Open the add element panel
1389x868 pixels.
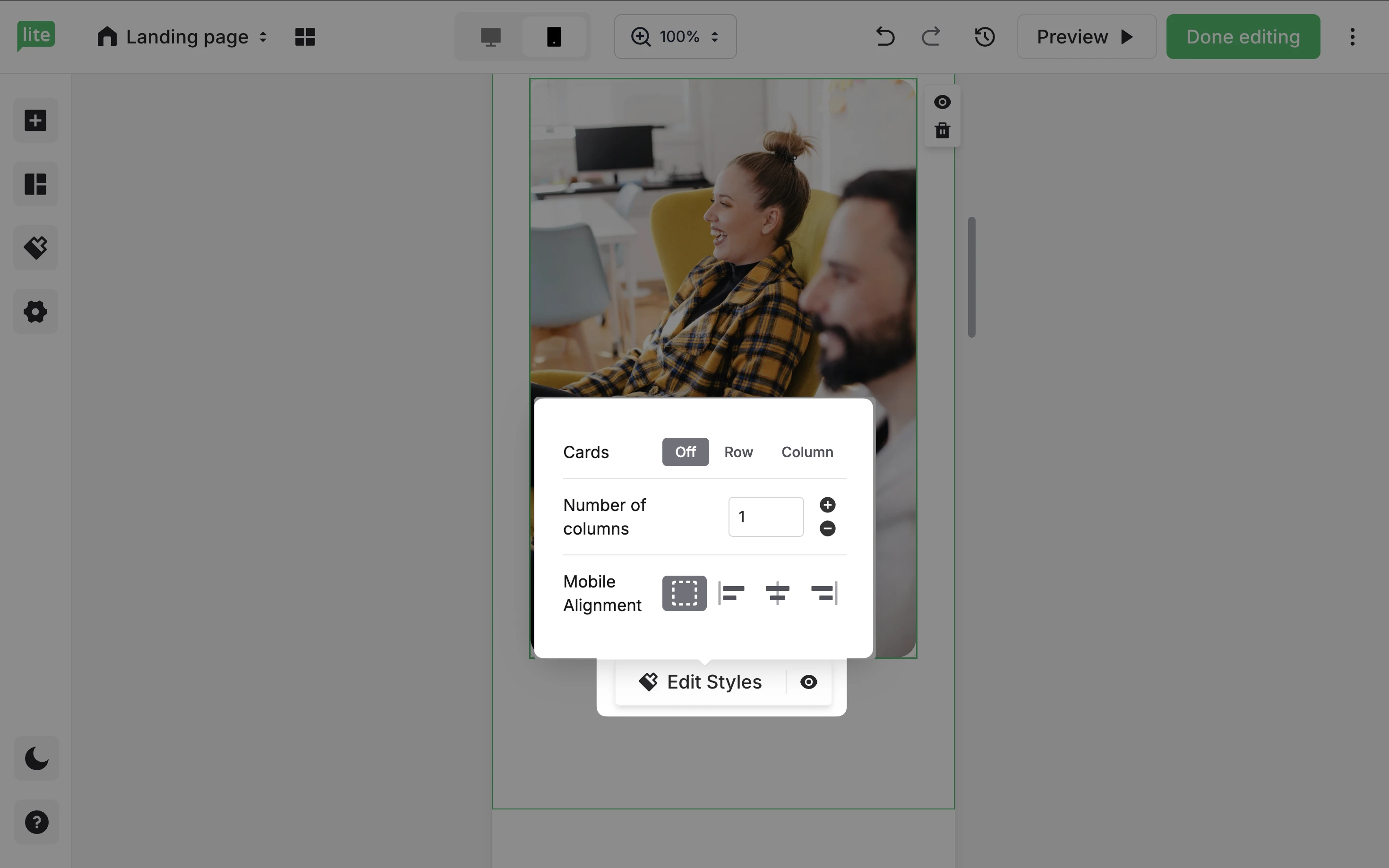point(35,120)
